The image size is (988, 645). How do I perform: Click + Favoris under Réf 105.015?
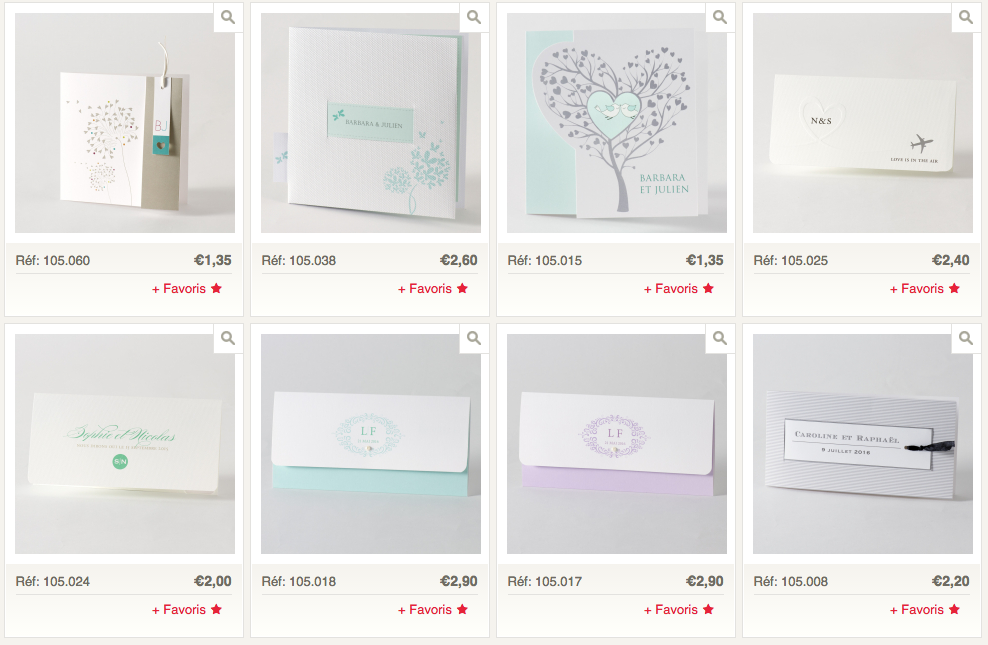(x=679, y=288)
